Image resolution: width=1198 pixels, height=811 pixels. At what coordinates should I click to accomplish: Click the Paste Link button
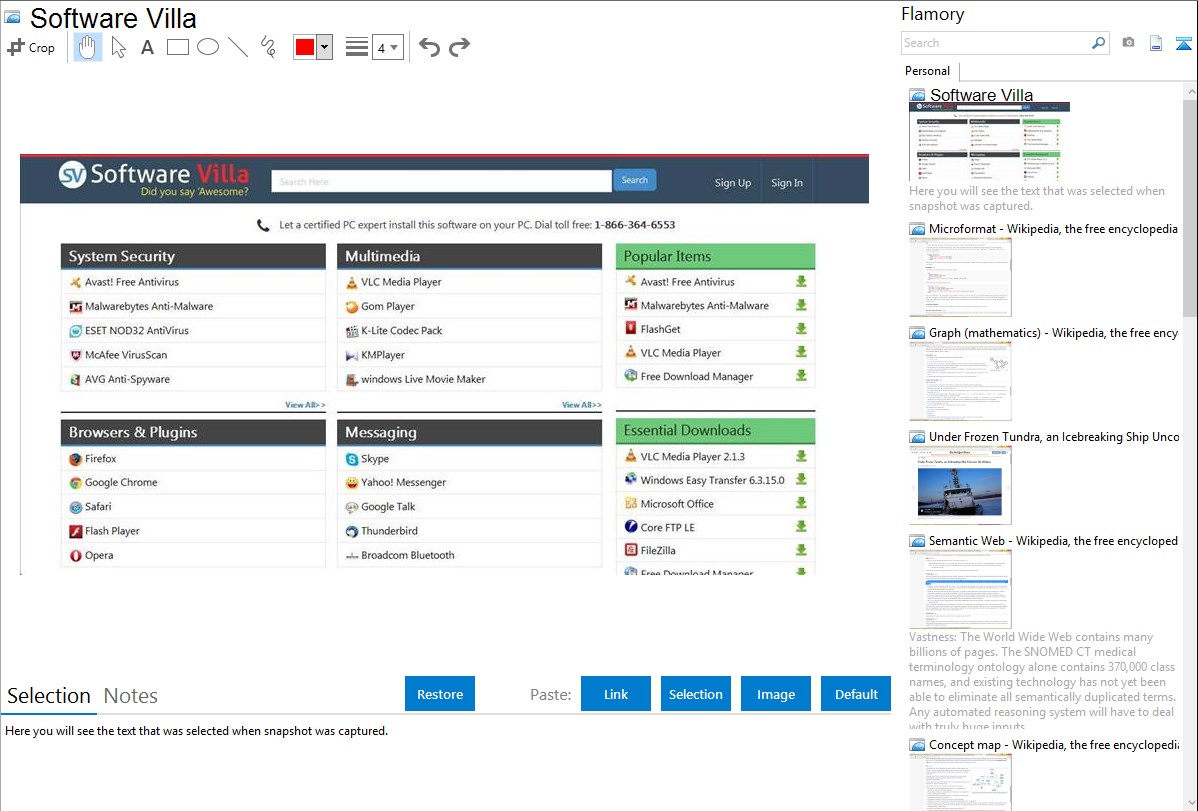point(616,694)
